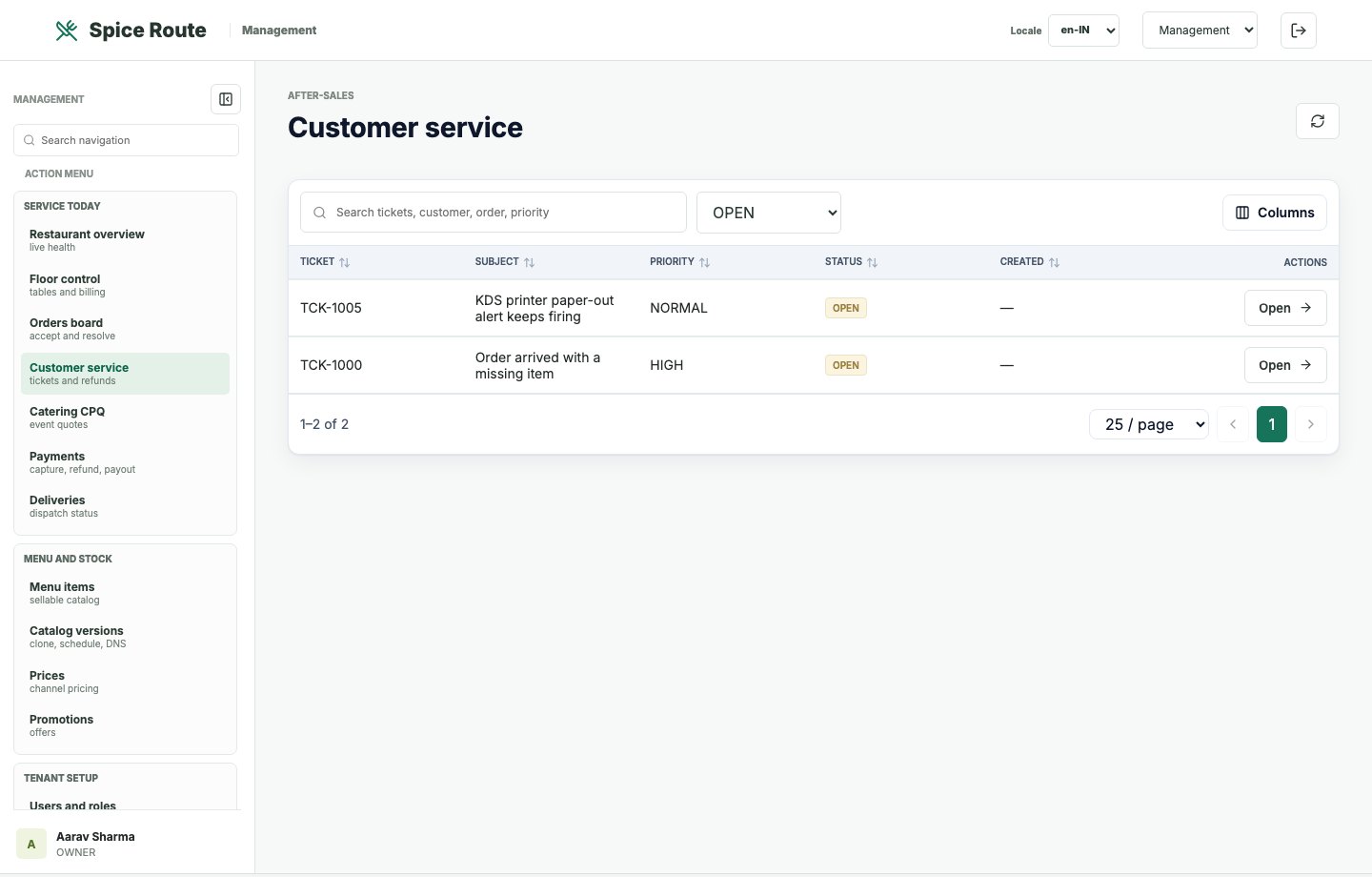
Task: Open ticket TCK-1000
Action: click(x=1285, y=365)
